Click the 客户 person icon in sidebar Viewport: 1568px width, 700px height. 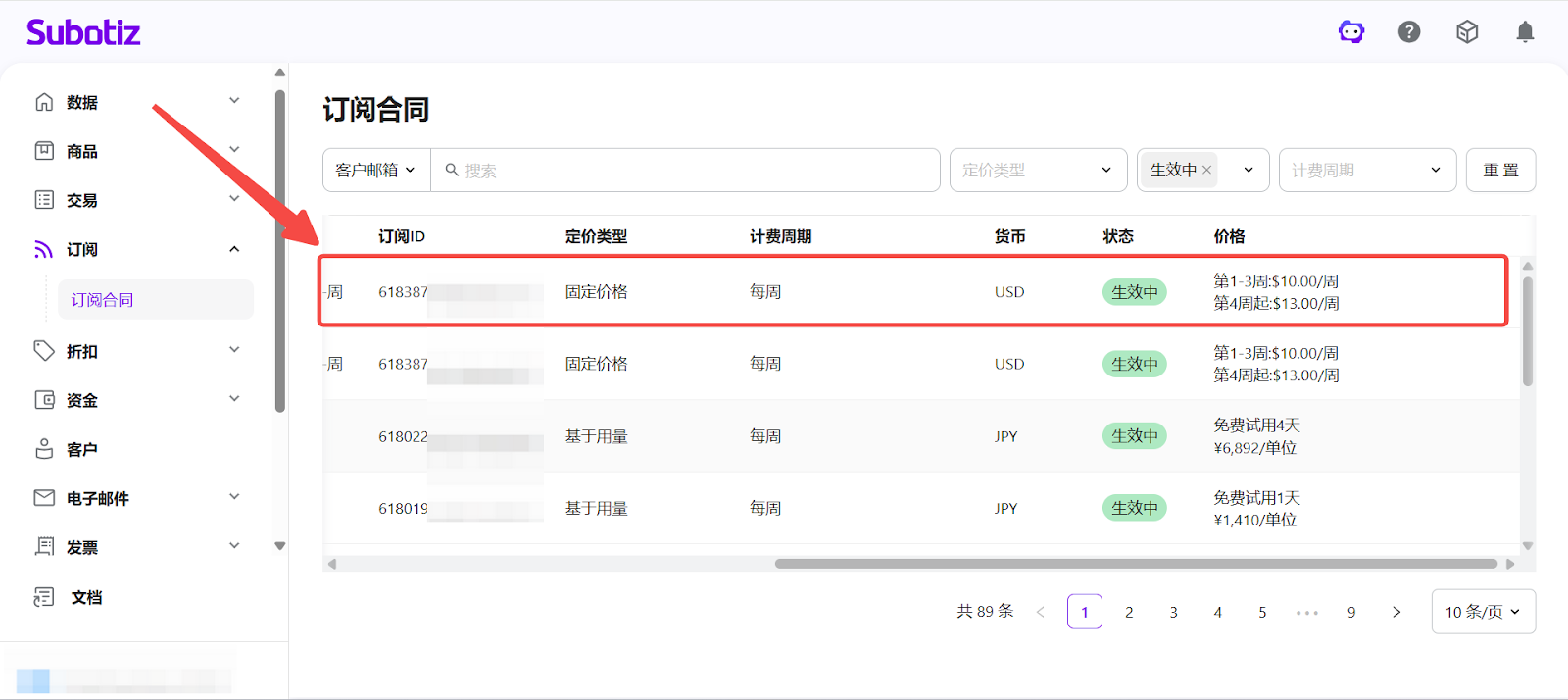point(44,449)
